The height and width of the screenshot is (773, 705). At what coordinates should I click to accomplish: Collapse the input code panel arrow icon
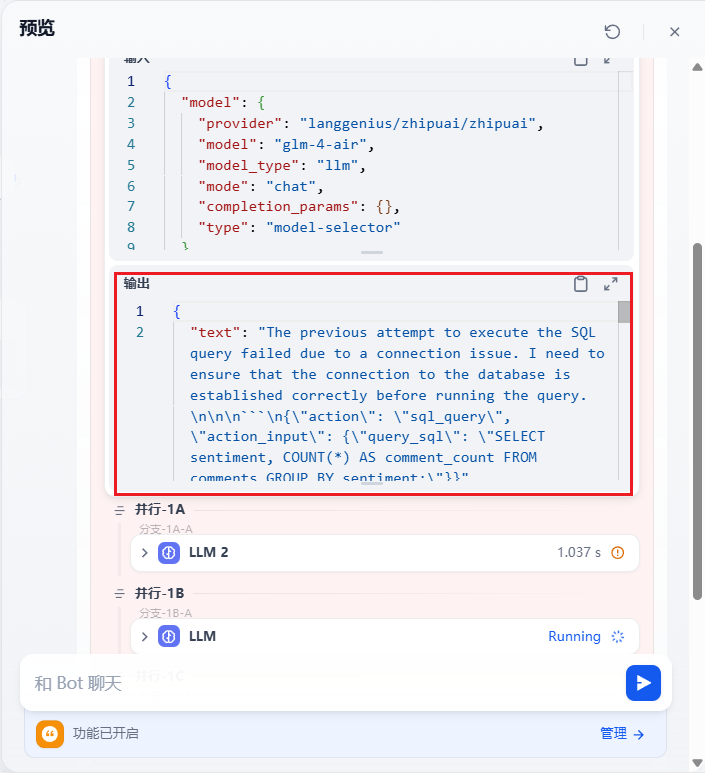608,60
